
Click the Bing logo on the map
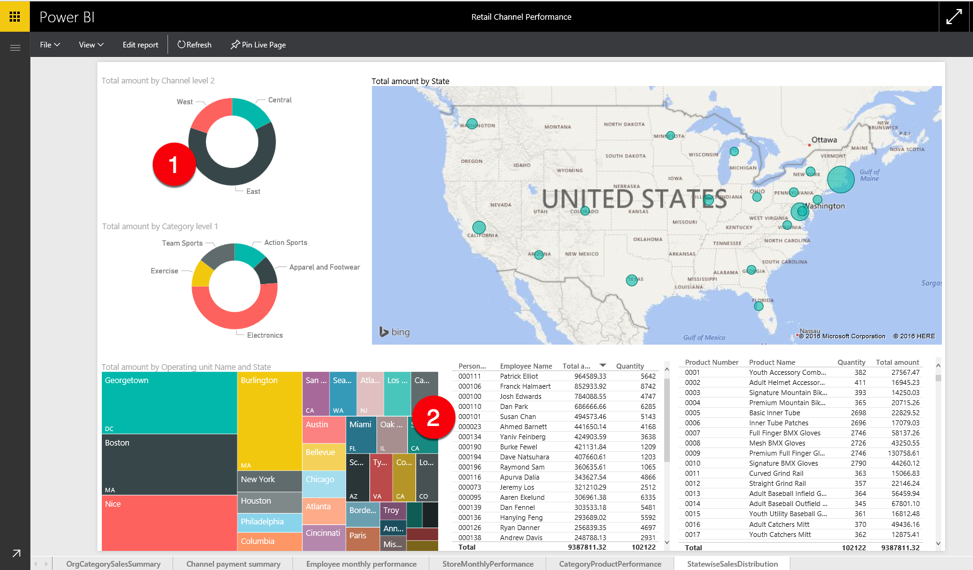coord(395,332)
